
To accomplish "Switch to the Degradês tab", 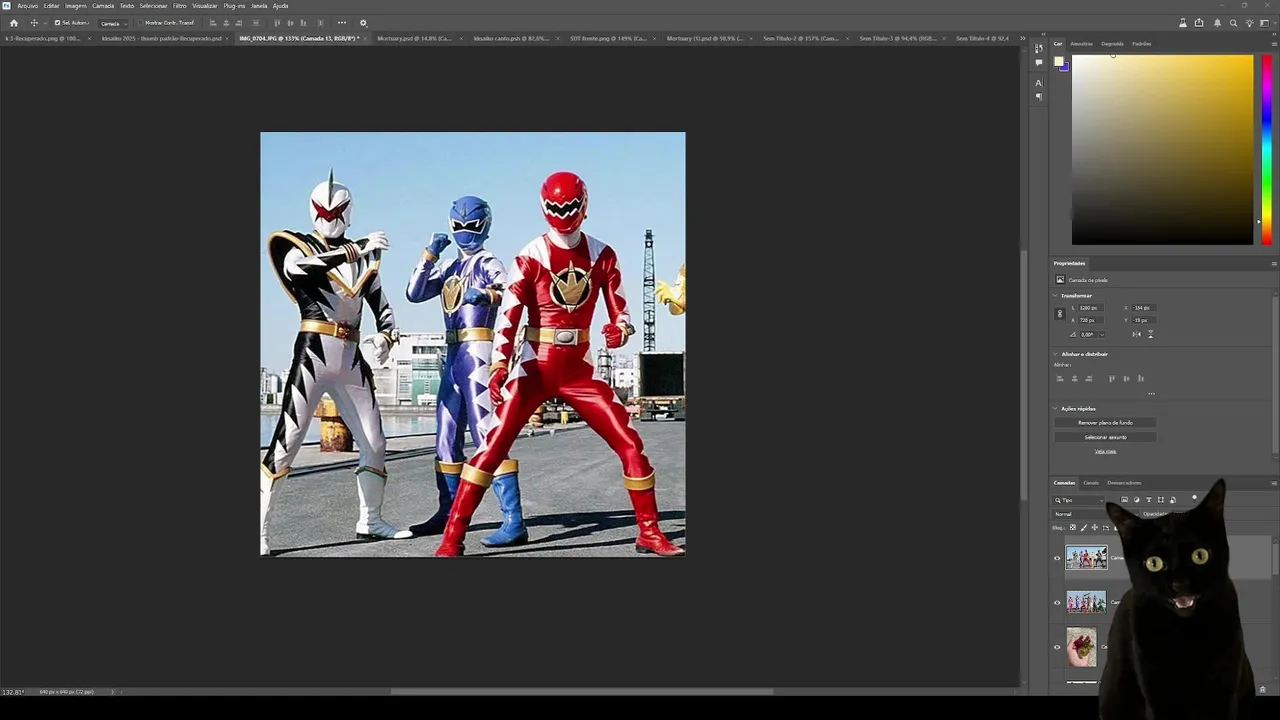I will (1112, 44).
